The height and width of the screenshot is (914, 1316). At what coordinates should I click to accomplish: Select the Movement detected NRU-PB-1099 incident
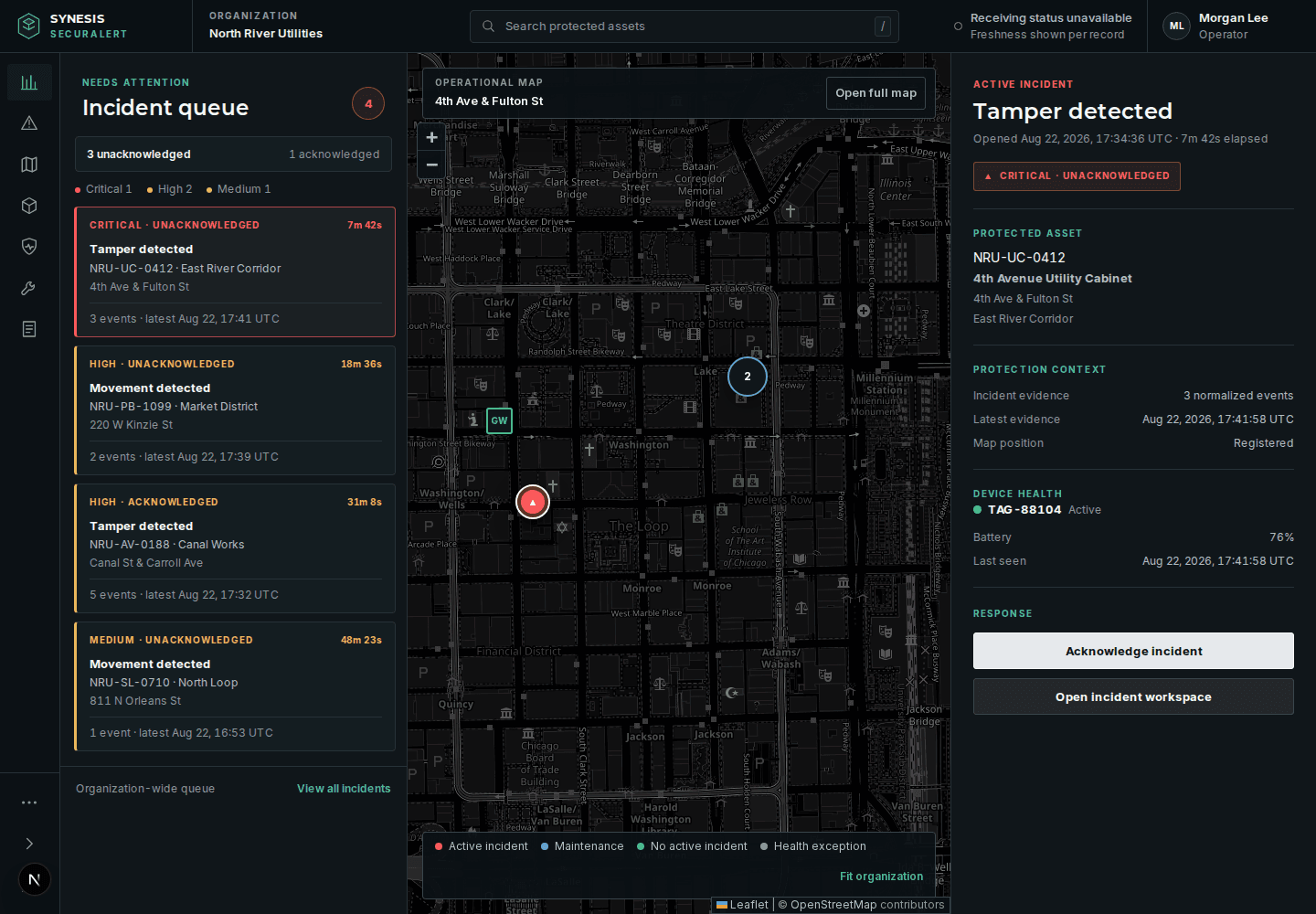point(235,410)
